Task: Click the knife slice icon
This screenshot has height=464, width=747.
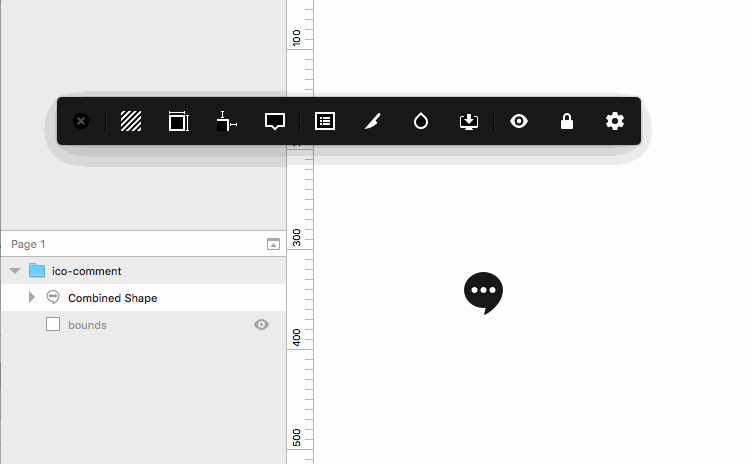Action: pos(373,121)
